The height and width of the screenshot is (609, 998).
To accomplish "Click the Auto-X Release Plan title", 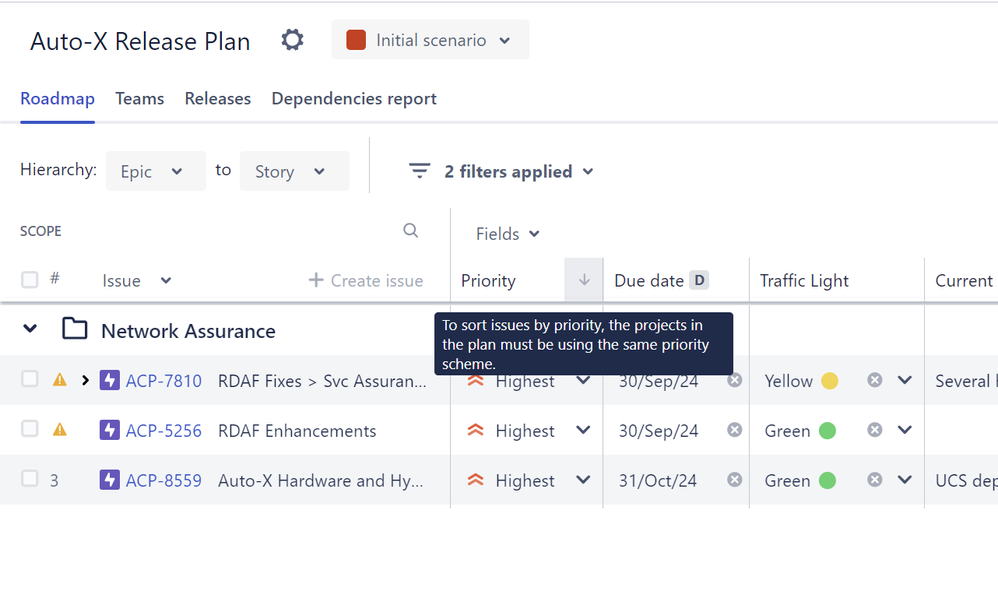I will coord(140,41).
